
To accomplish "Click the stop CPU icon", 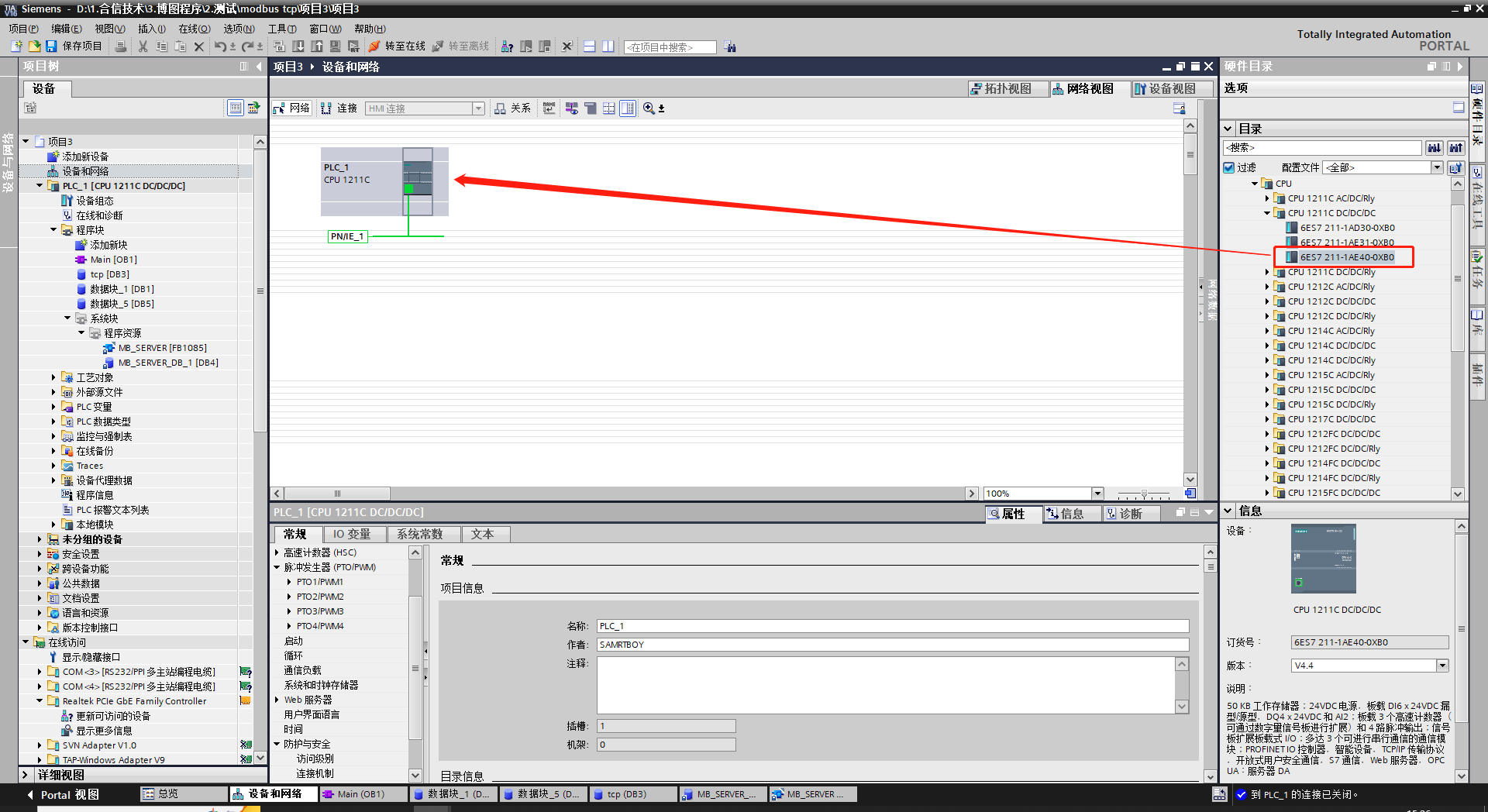I will pos(545,46).
